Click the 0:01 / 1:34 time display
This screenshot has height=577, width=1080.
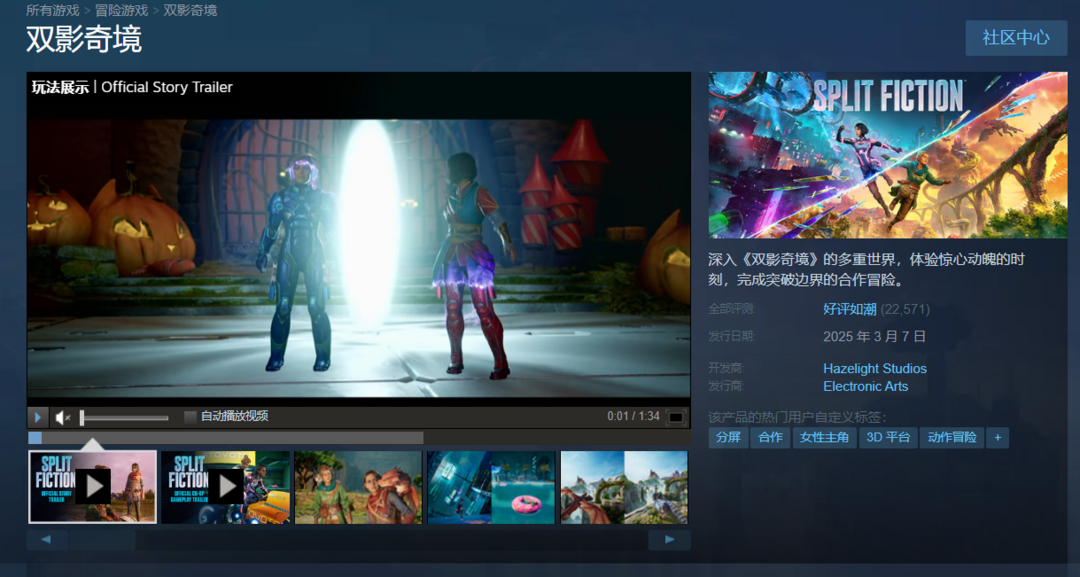633,416
